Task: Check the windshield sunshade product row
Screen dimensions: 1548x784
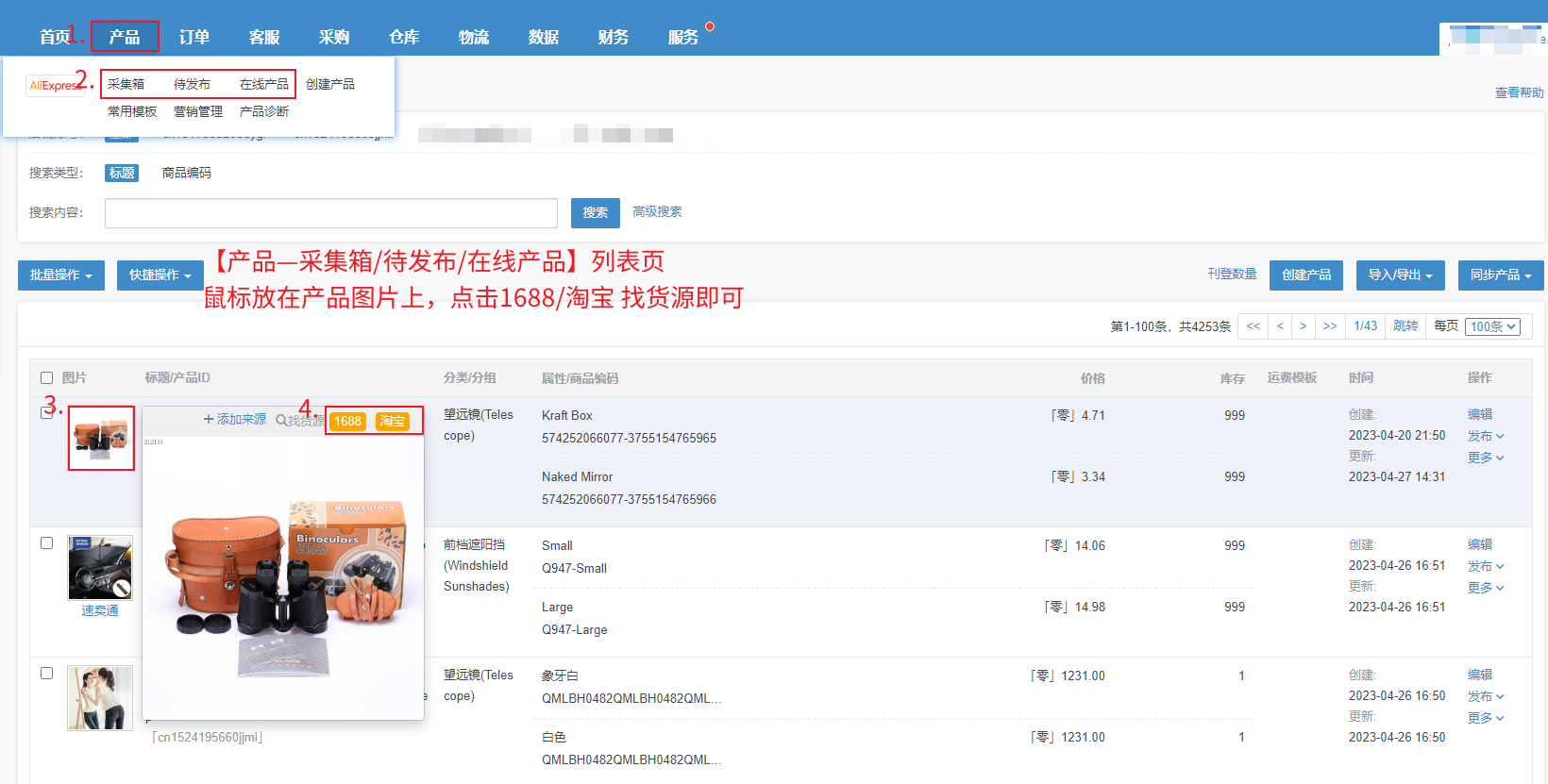Action: point(46,542)
